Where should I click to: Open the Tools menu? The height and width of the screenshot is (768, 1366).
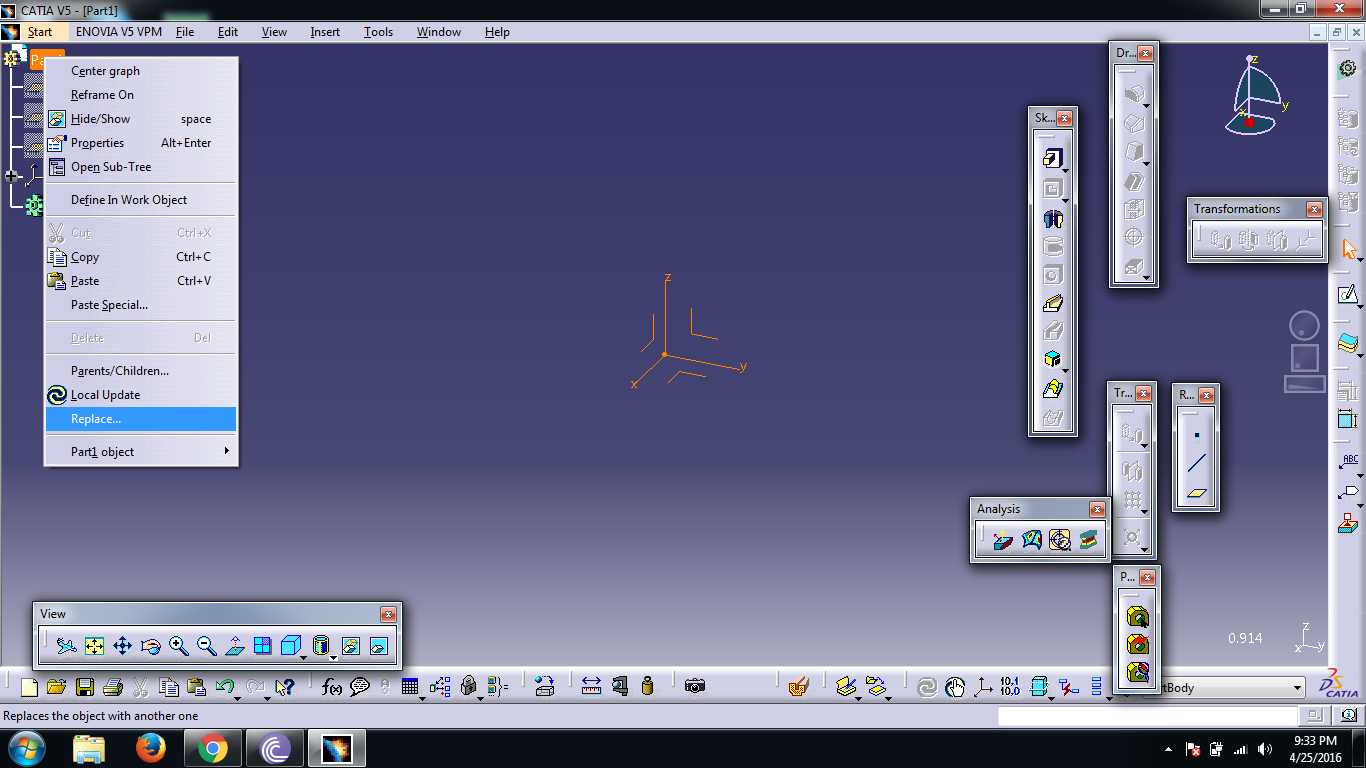[x=378, y=32]
